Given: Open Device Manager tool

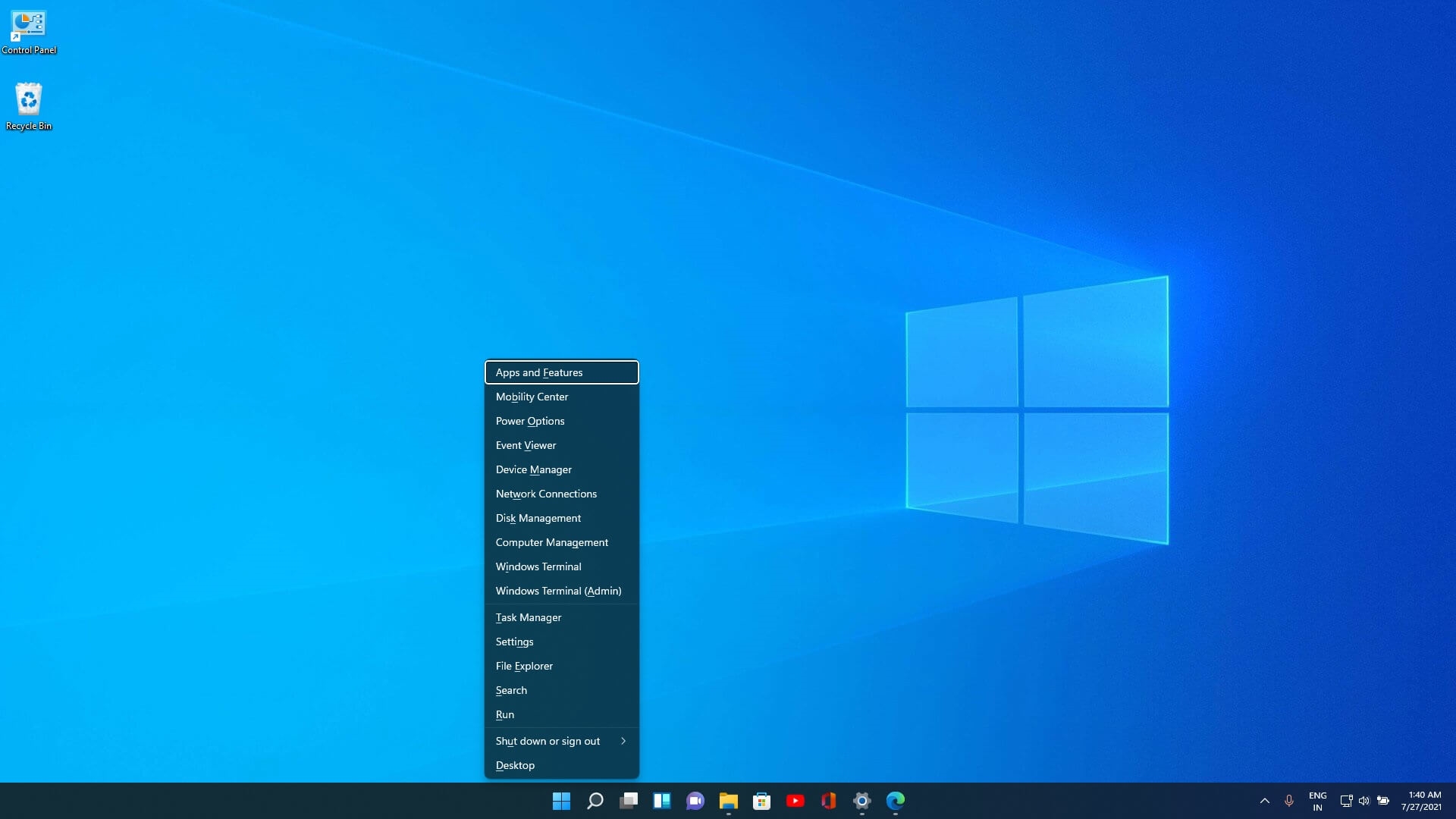Looking at the screenshot, I should coord(534,469).
